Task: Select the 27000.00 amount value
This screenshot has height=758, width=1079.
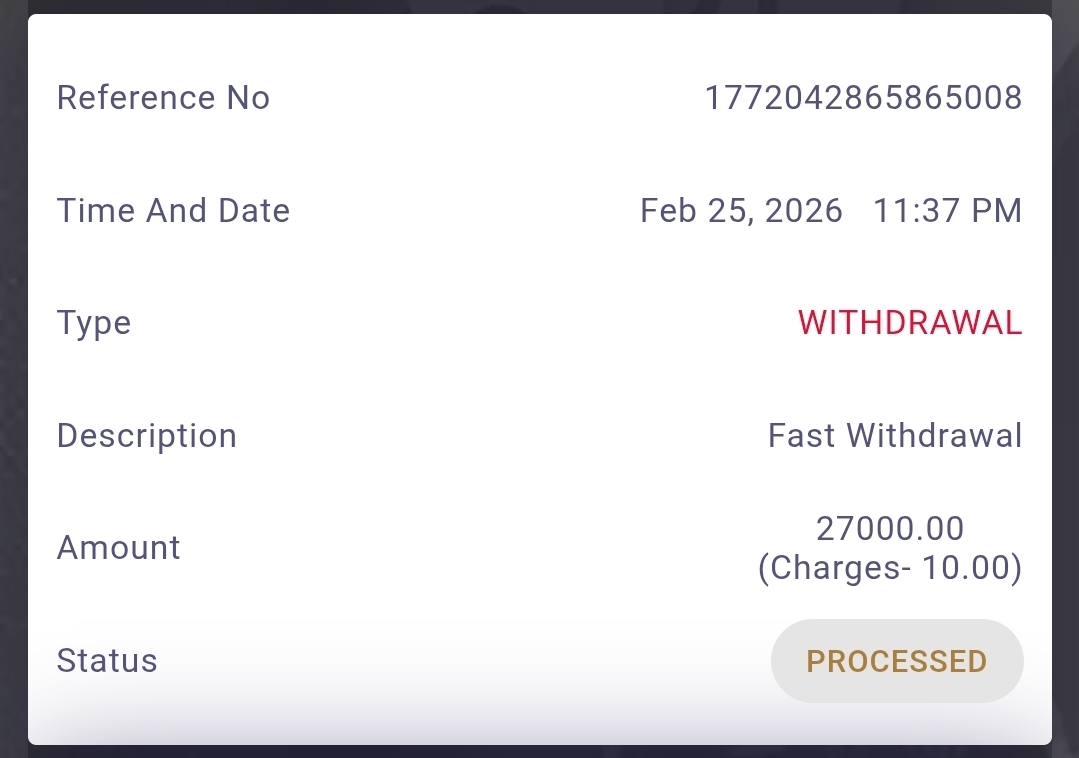Action: point(890,528)
